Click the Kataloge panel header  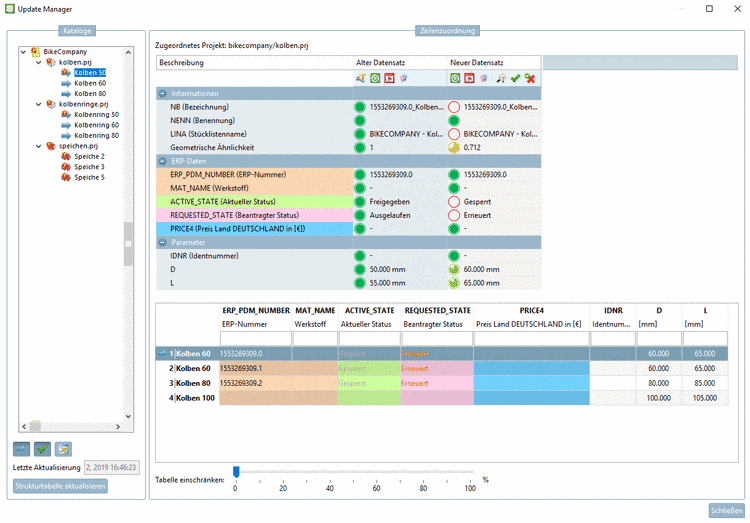coord(77,31)
